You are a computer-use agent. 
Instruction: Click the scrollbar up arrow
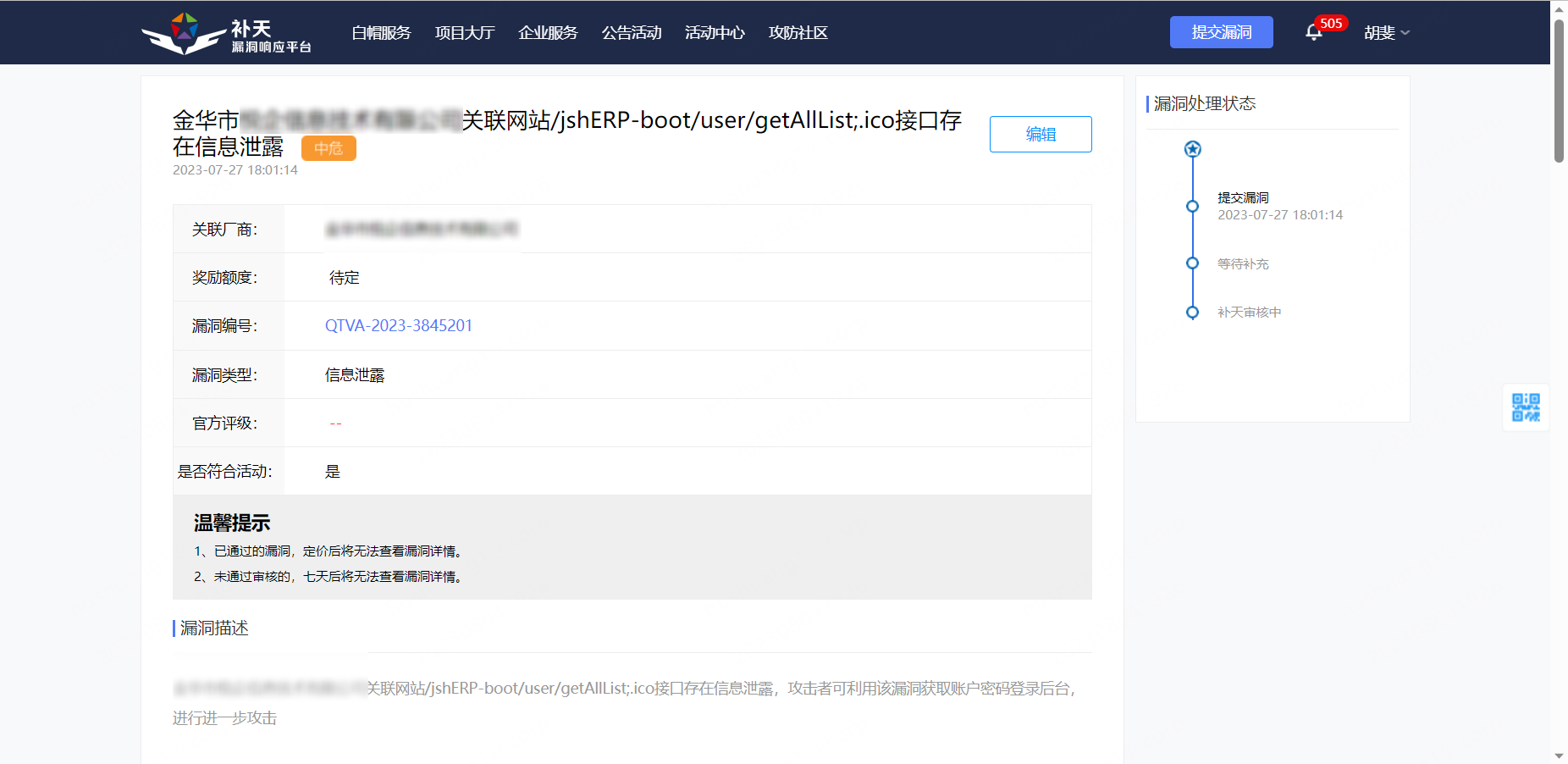1559,8
